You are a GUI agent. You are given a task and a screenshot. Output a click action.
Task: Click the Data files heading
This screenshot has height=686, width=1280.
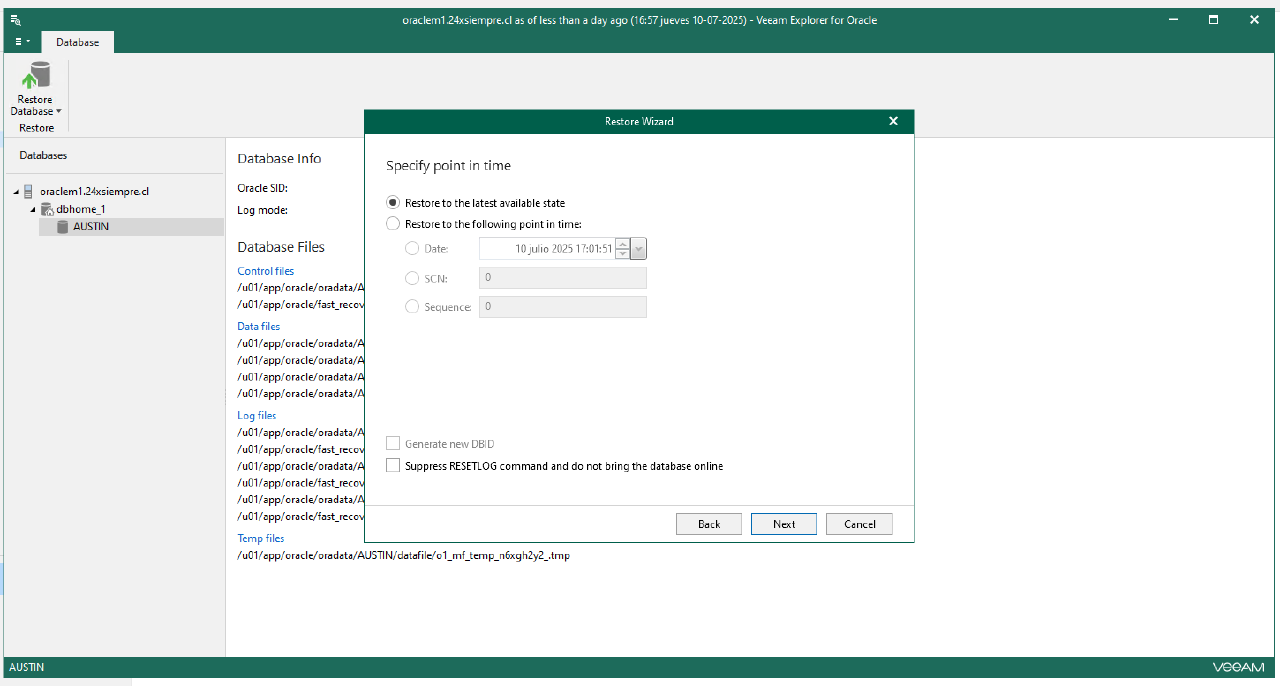pyautogui.click(x=258, y=326)
